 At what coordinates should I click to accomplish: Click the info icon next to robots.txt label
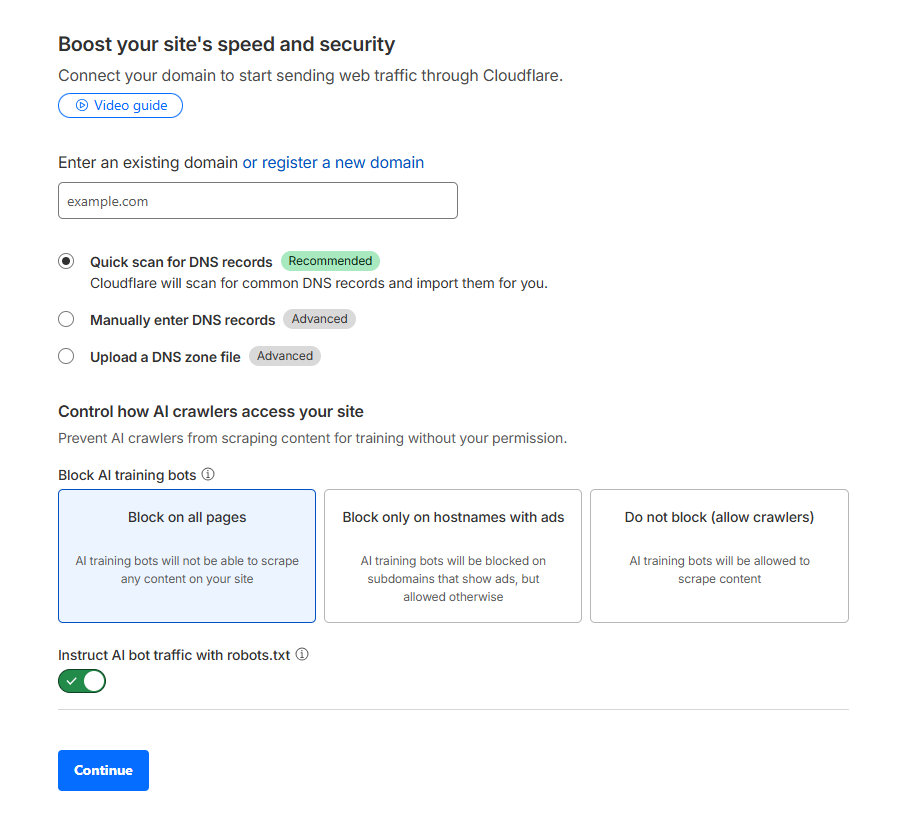pos(302,655)
